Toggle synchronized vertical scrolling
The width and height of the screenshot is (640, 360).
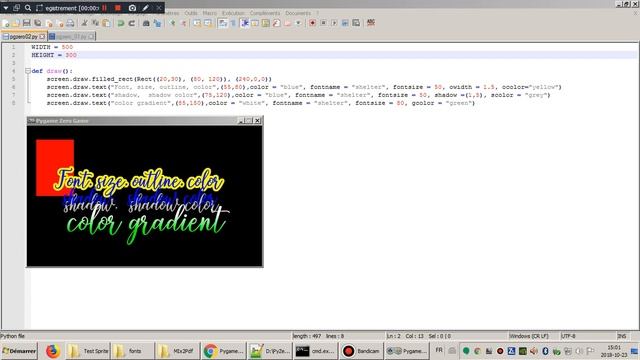tap(197, 23)
